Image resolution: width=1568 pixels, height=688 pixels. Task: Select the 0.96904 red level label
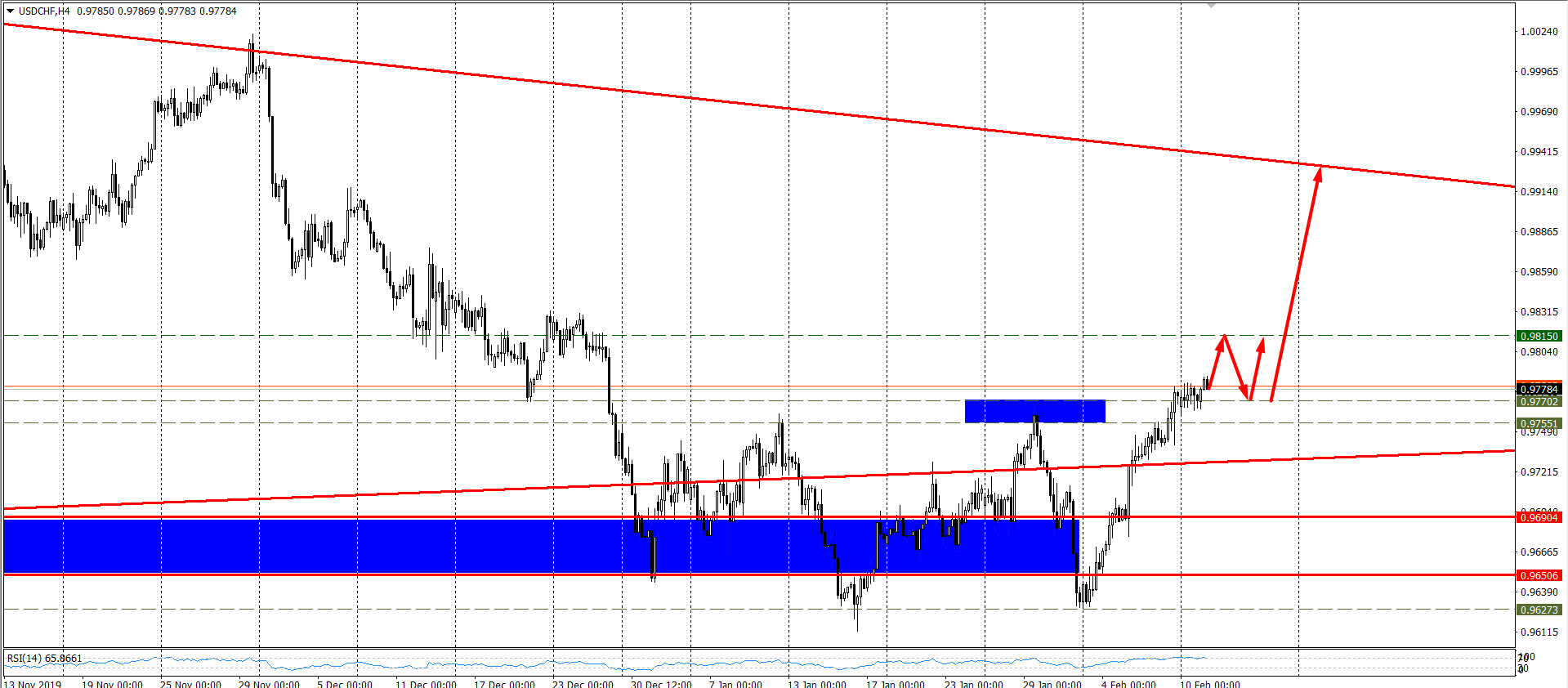pyautogui.click(x=1539, y=517)
